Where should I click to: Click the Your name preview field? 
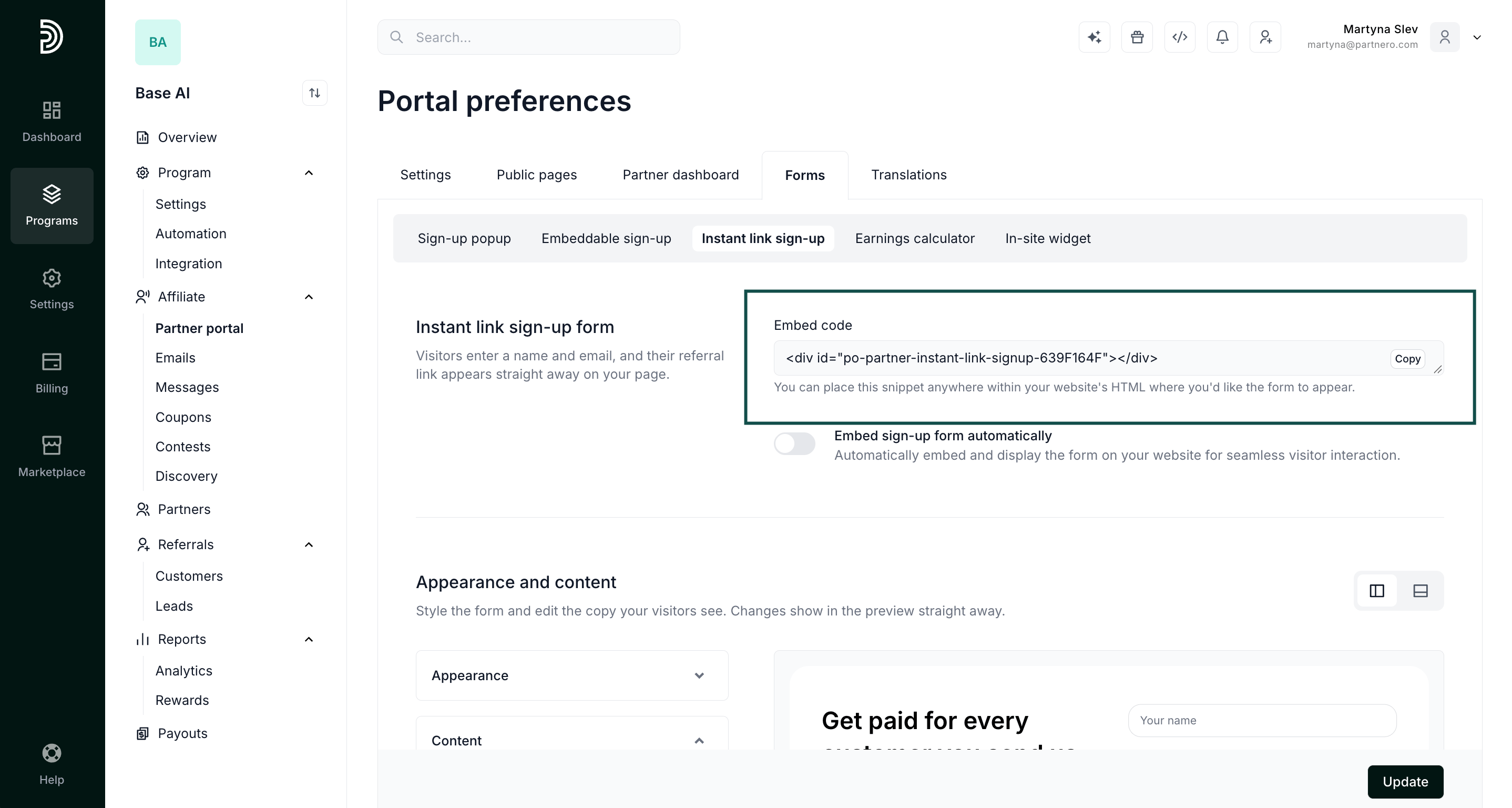(x=1262, y=721)
